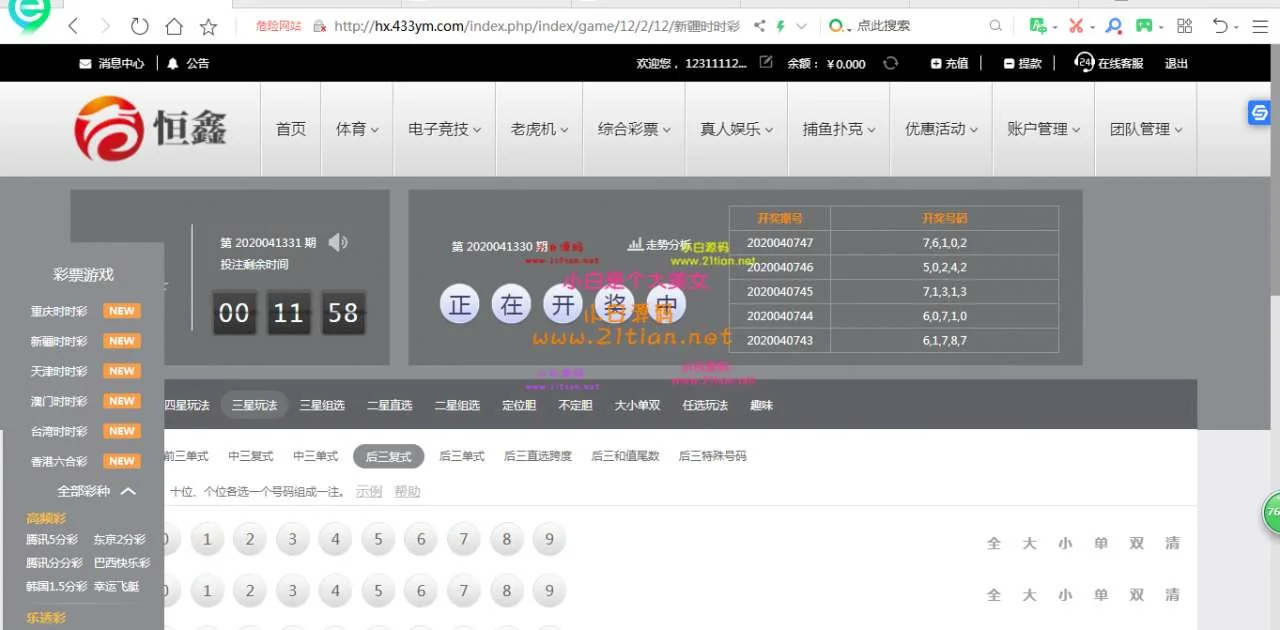Viewport: 1280px width, 630px height.
Task: Expand the 账户管理 dropdown menu
Action: (x=1043, y=129)
